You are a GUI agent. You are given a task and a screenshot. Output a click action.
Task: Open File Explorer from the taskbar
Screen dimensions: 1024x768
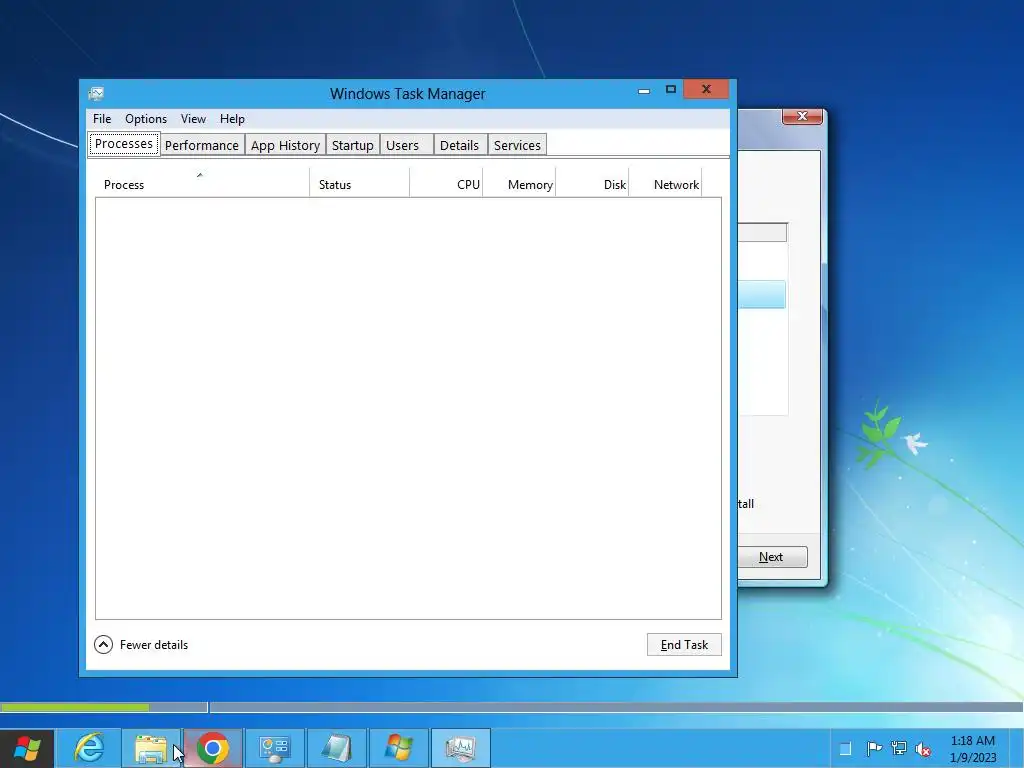pos(151,748)
